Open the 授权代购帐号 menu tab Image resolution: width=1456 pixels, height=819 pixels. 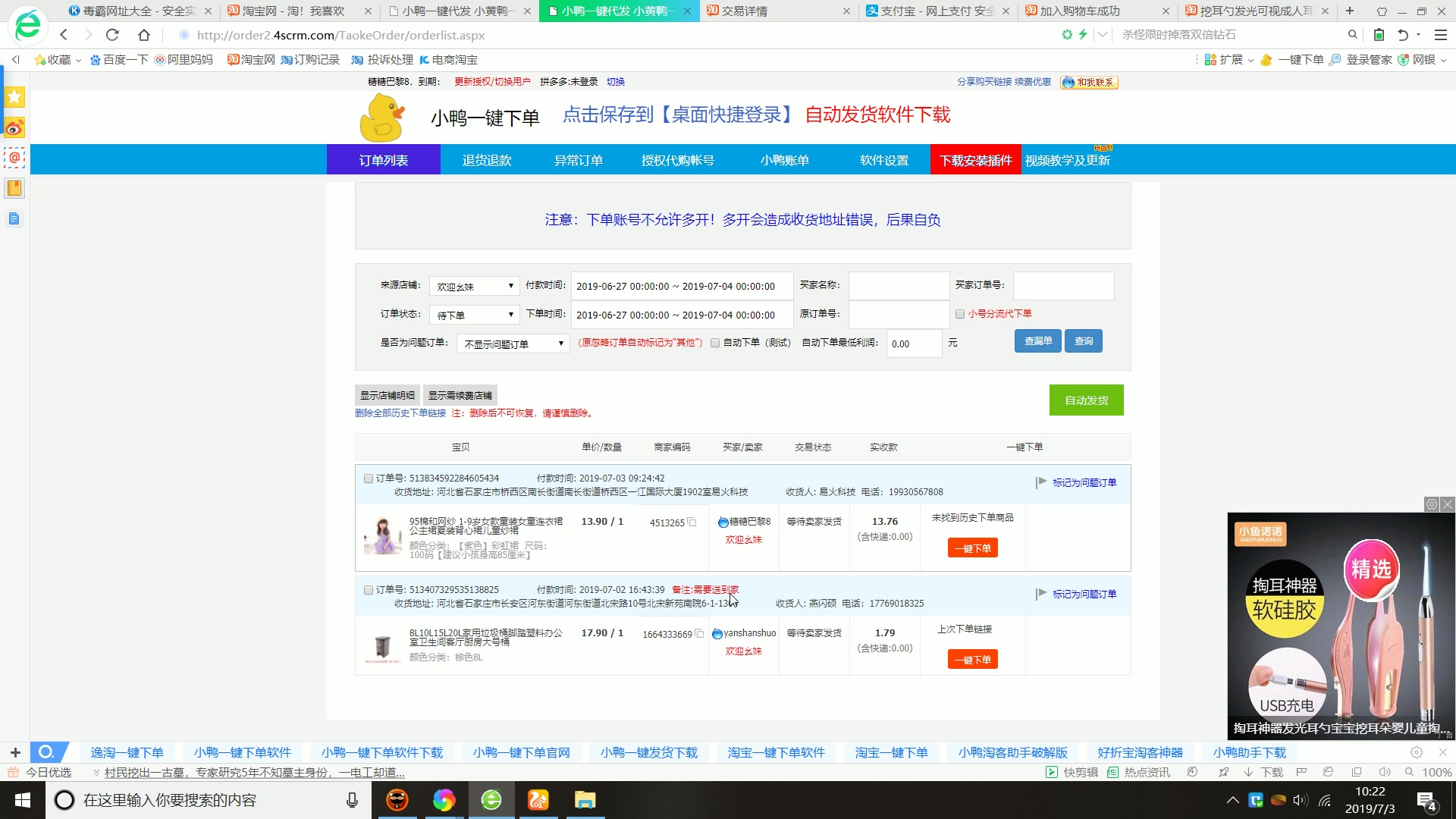click(x=678, y=160)
